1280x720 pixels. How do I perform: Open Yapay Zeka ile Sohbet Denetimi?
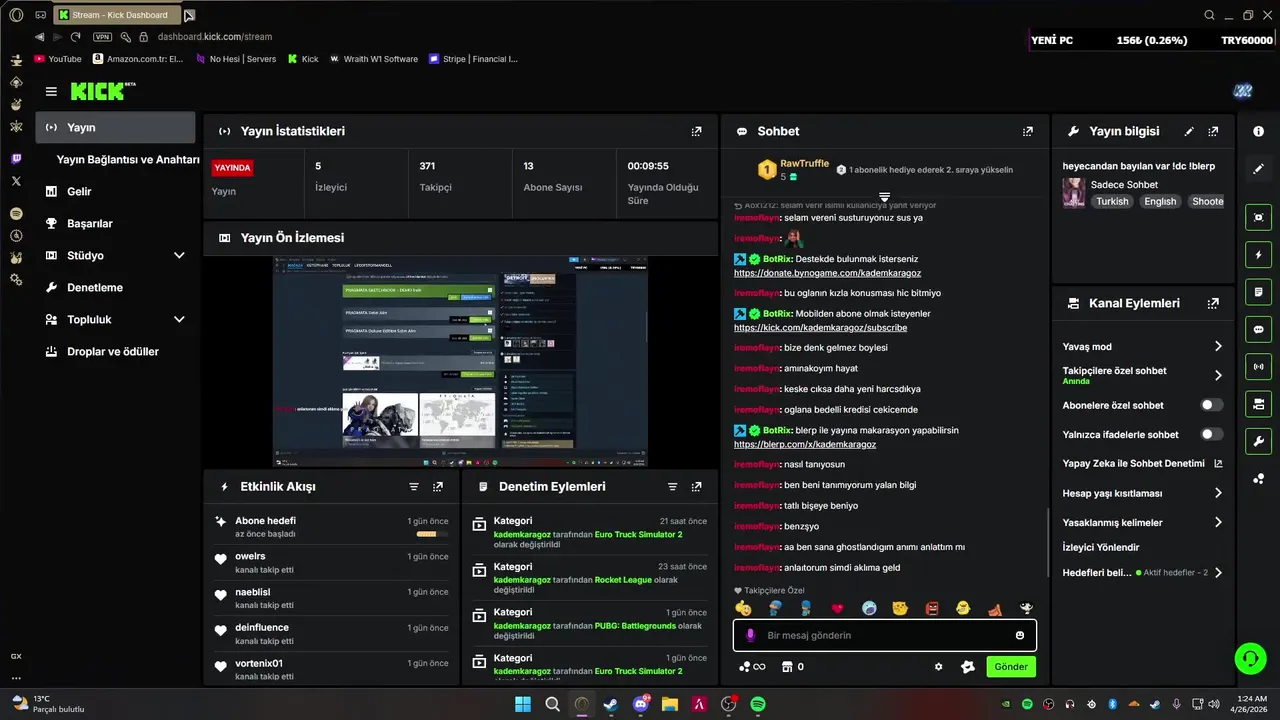1142,463
